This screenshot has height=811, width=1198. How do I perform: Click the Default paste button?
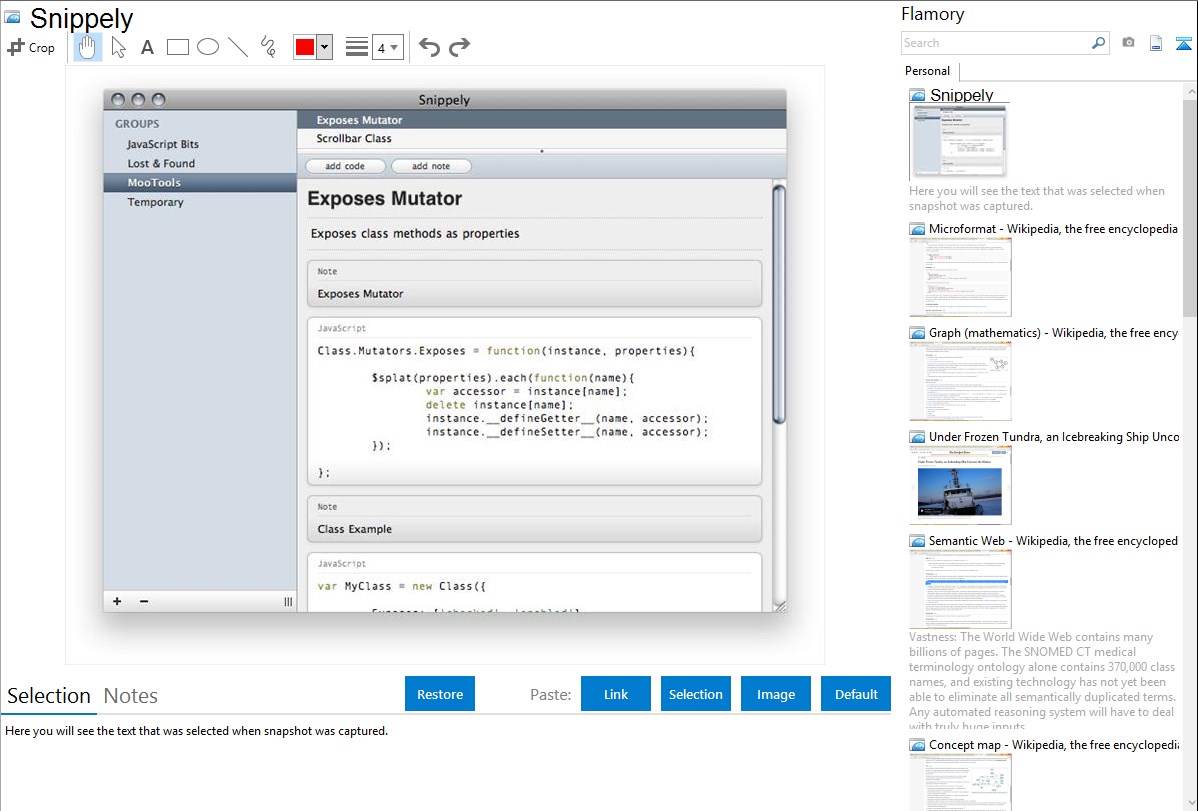[x=856, y=694]
